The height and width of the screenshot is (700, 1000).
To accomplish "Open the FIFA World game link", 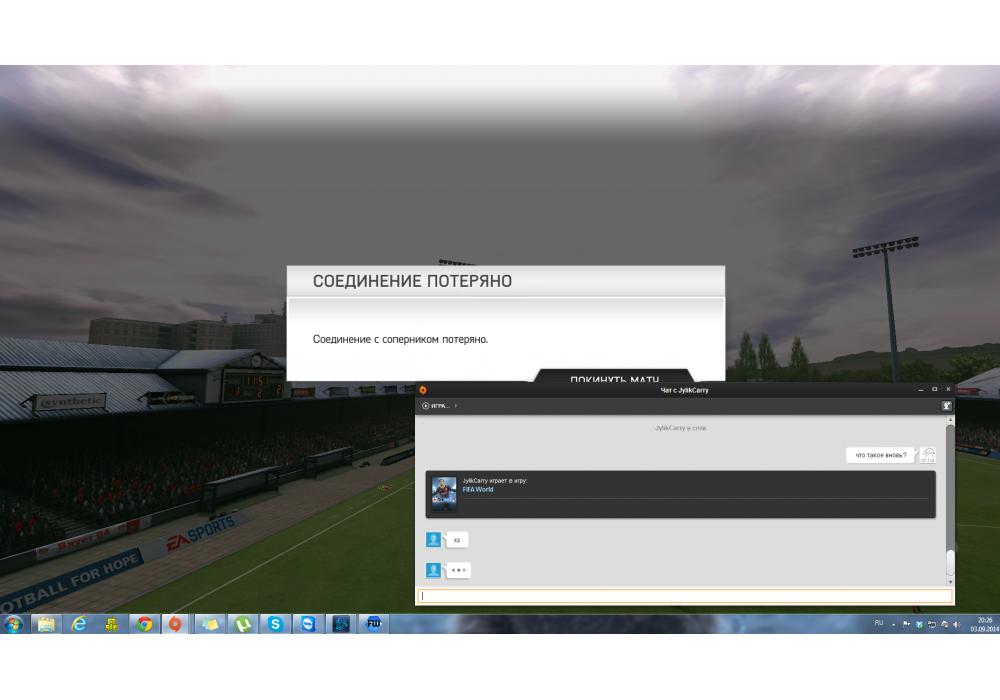I will [x=477, y=489].
